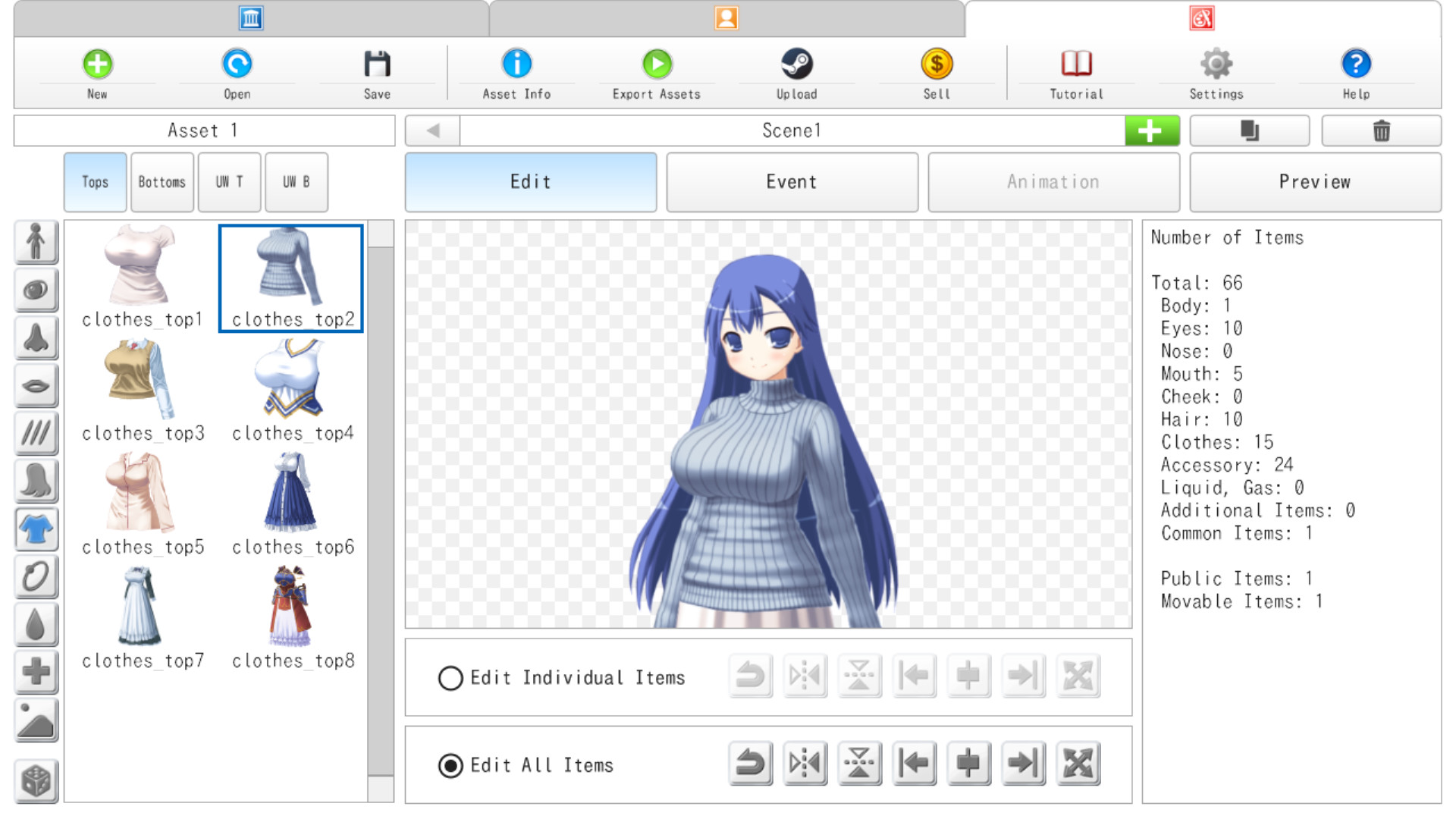Select the Edit Individual Items radio button
Screen dimensions: 1456x819
[x=450, y=677]
